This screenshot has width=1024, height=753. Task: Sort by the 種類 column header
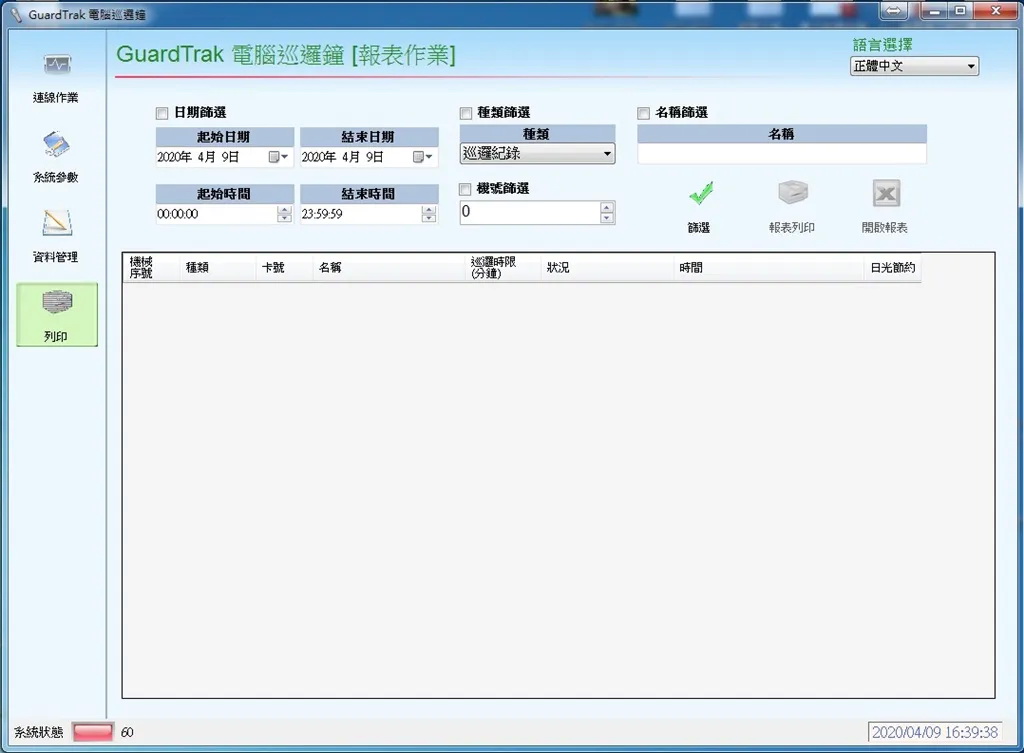pos(217,268)
